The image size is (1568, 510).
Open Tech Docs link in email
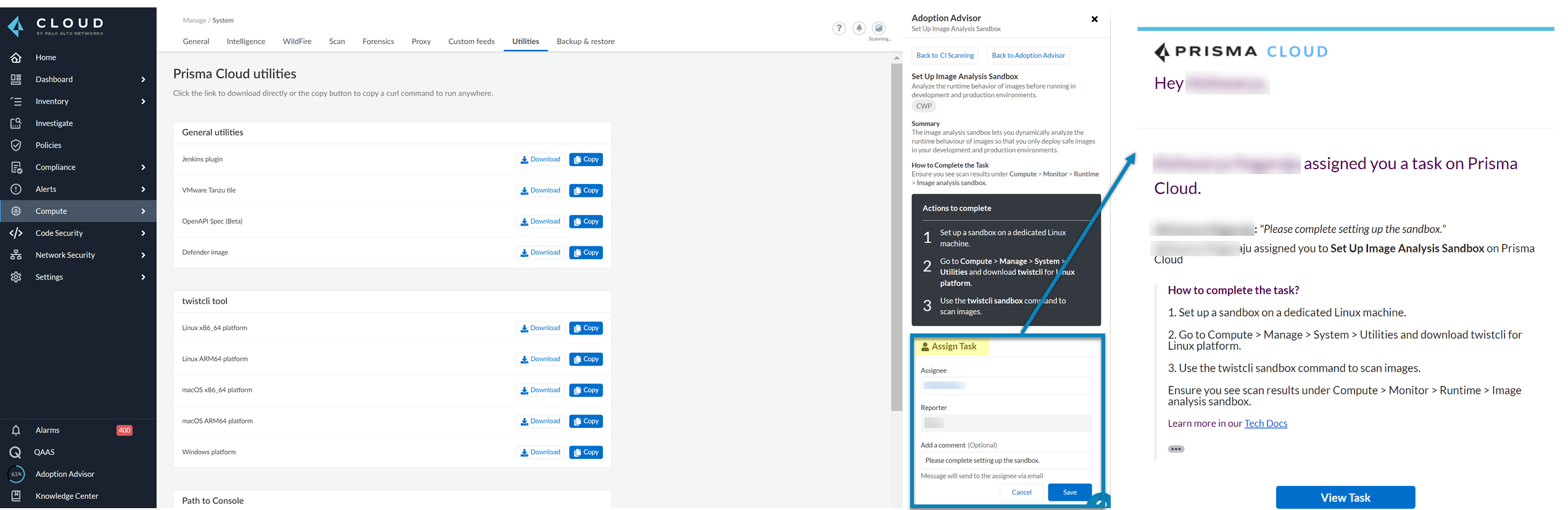pos(1266,424)
